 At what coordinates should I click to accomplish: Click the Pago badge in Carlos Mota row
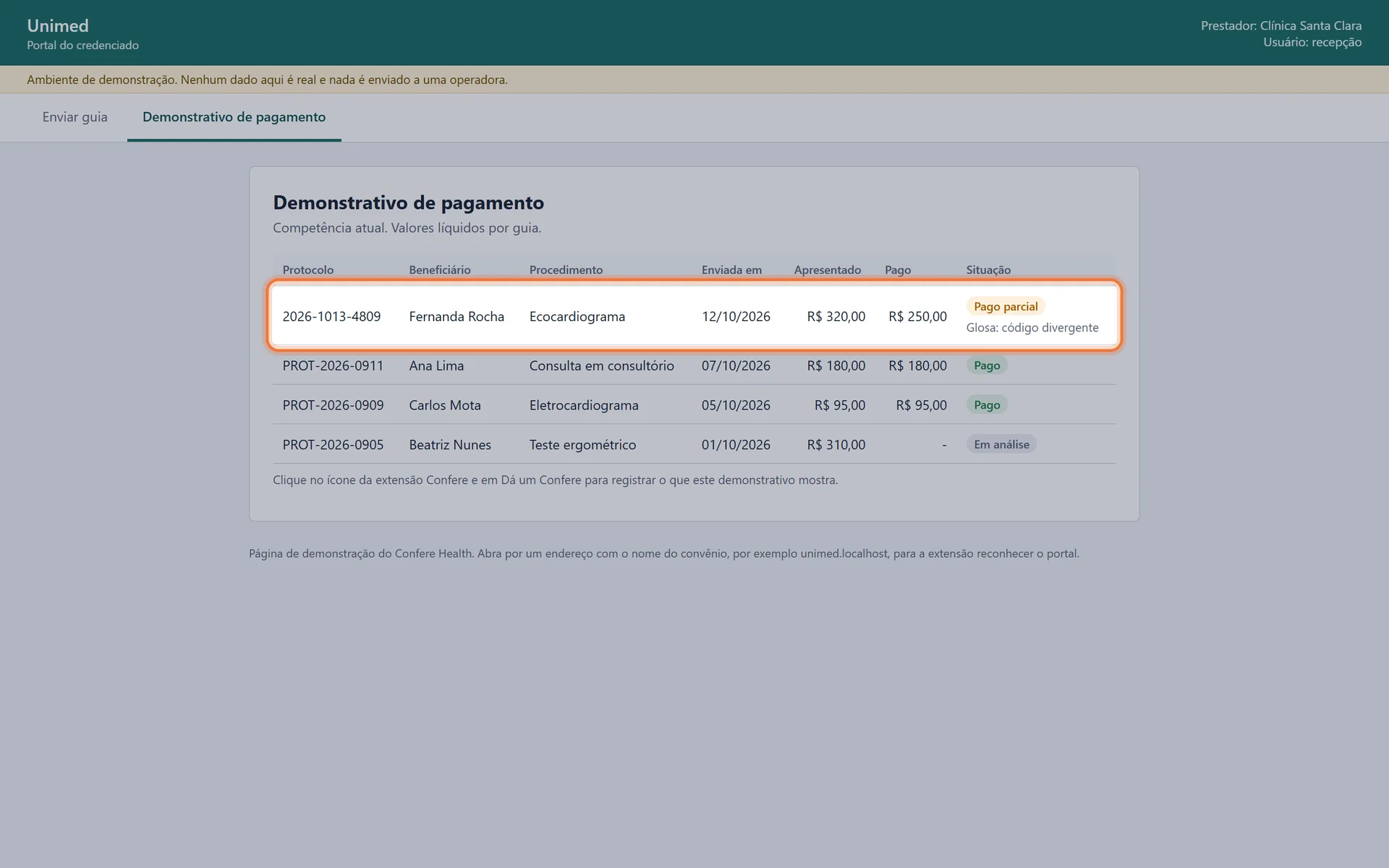click(x=987, y=405)
